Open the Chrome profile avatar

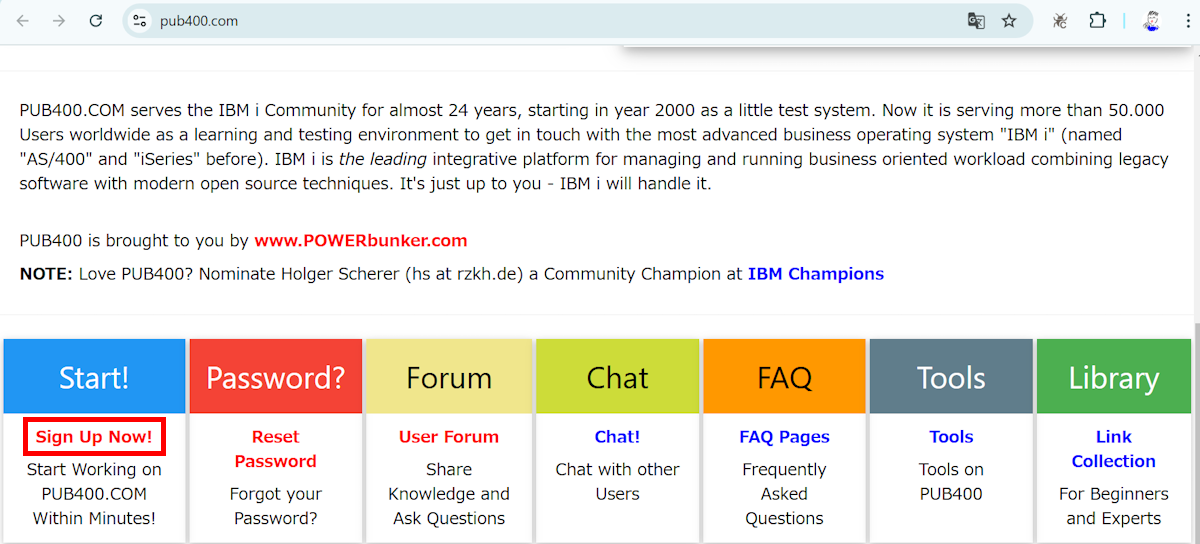1151,20
